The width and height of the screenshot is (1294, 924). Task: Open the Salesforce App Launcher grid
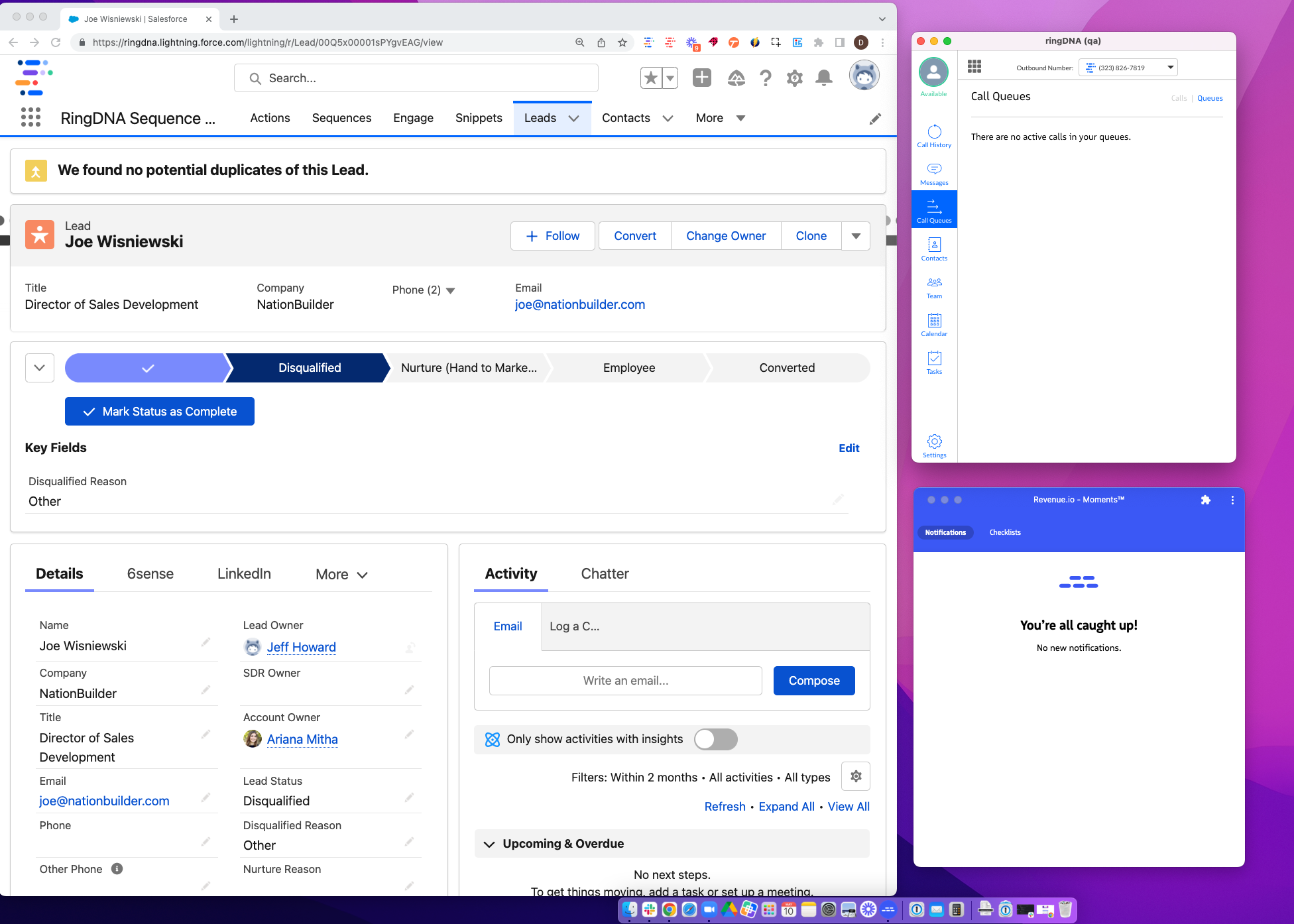(x=30, y=117)
